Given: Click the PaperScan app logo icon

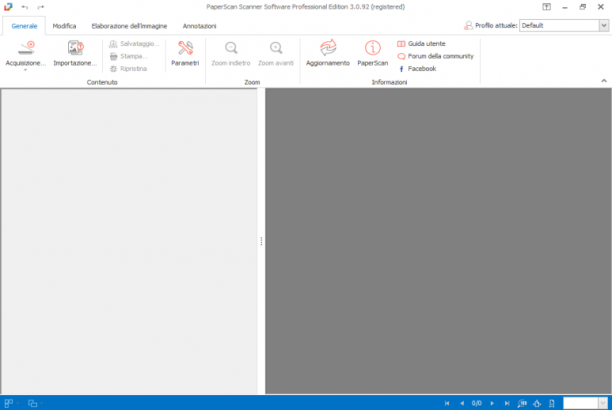Looking at the screenshot, I should point(8,7).
